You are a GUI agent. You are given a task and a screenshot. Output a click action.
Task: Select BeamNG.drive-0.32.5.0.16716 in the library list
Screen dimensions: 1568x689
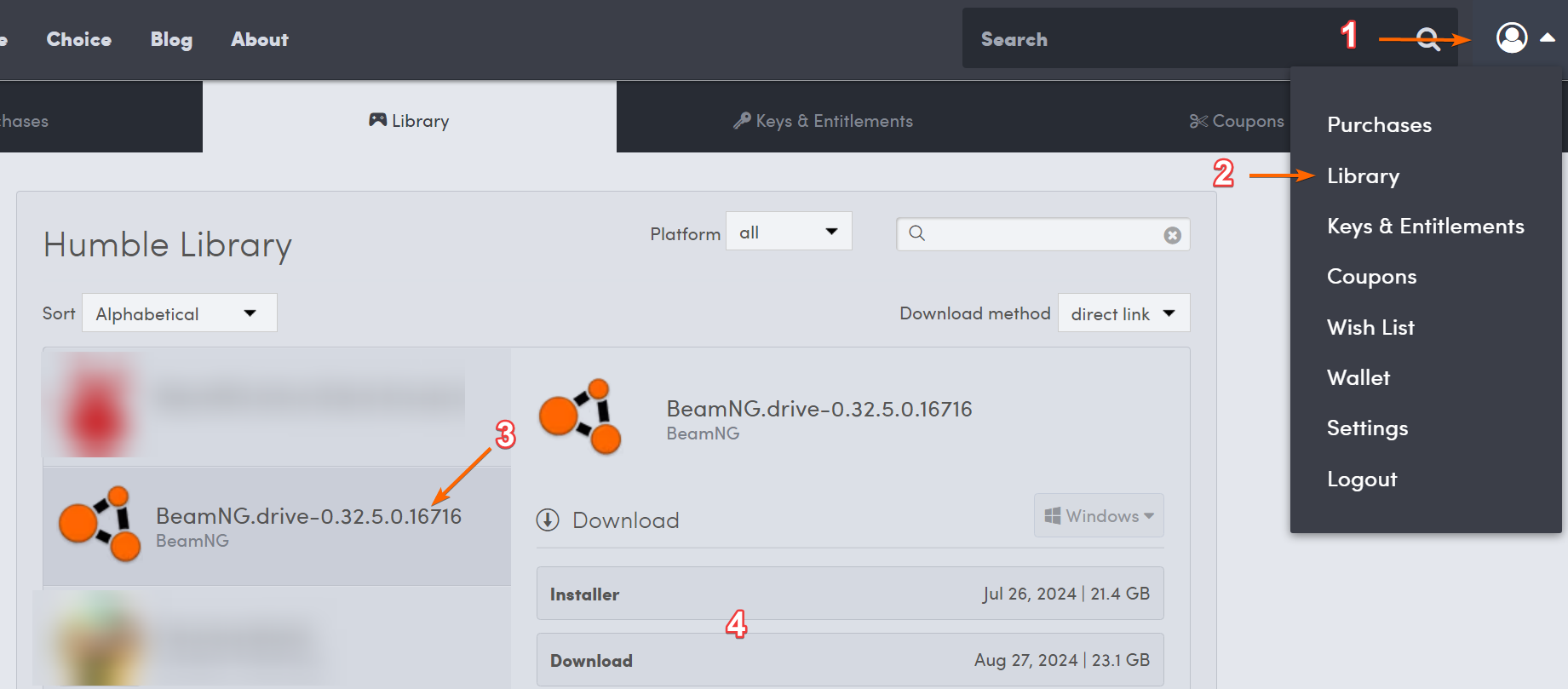tap(277, 525)
